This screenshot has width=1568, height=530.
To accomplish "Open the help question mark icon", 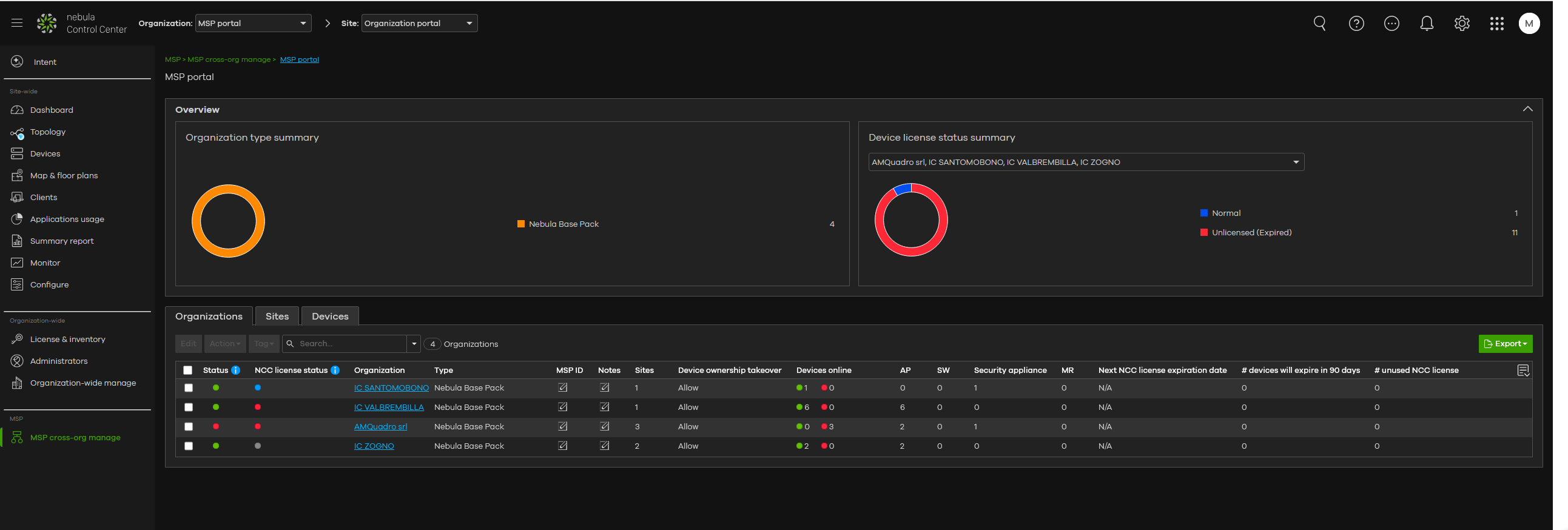I will (x=1356, y=23).
